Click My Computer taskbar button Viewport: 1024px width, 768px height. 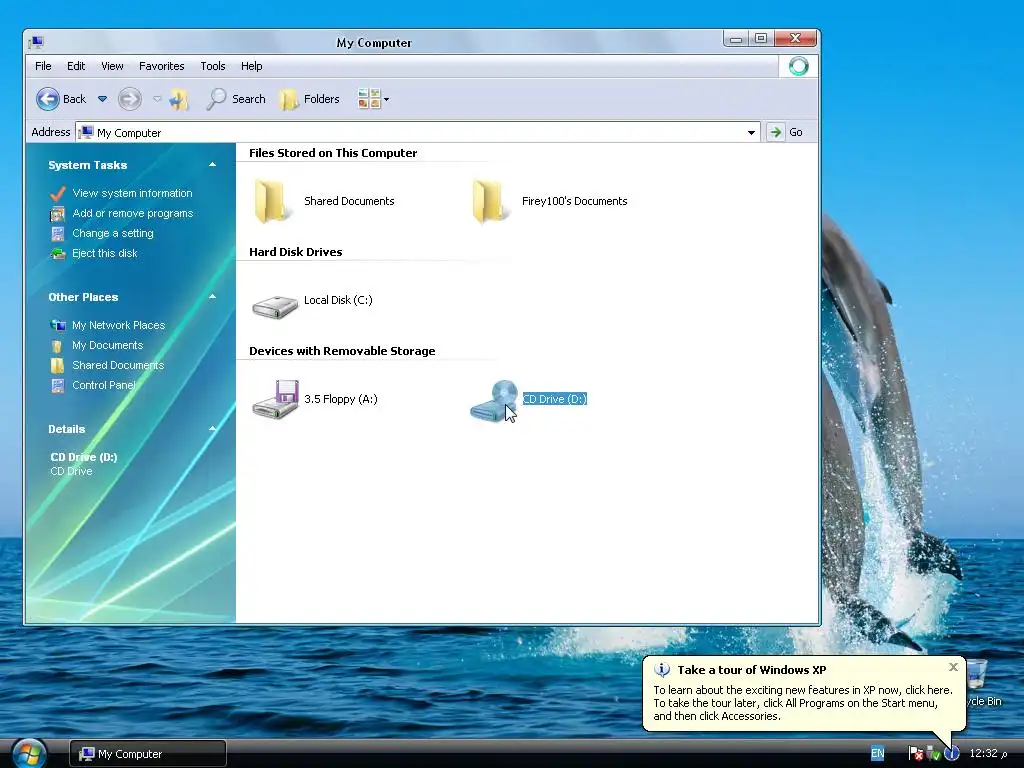pyautogui.click(x=148, y=754)
